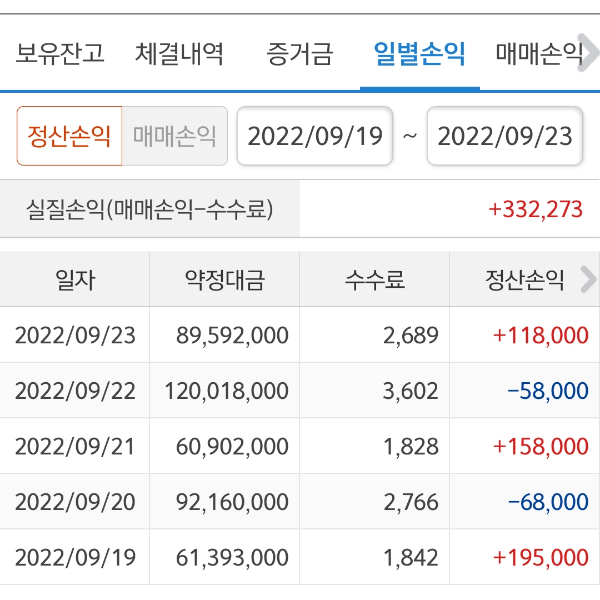Select the 일별손익 tab
The width and height of the screenshot is (600, 600).
tap(419, 53)
